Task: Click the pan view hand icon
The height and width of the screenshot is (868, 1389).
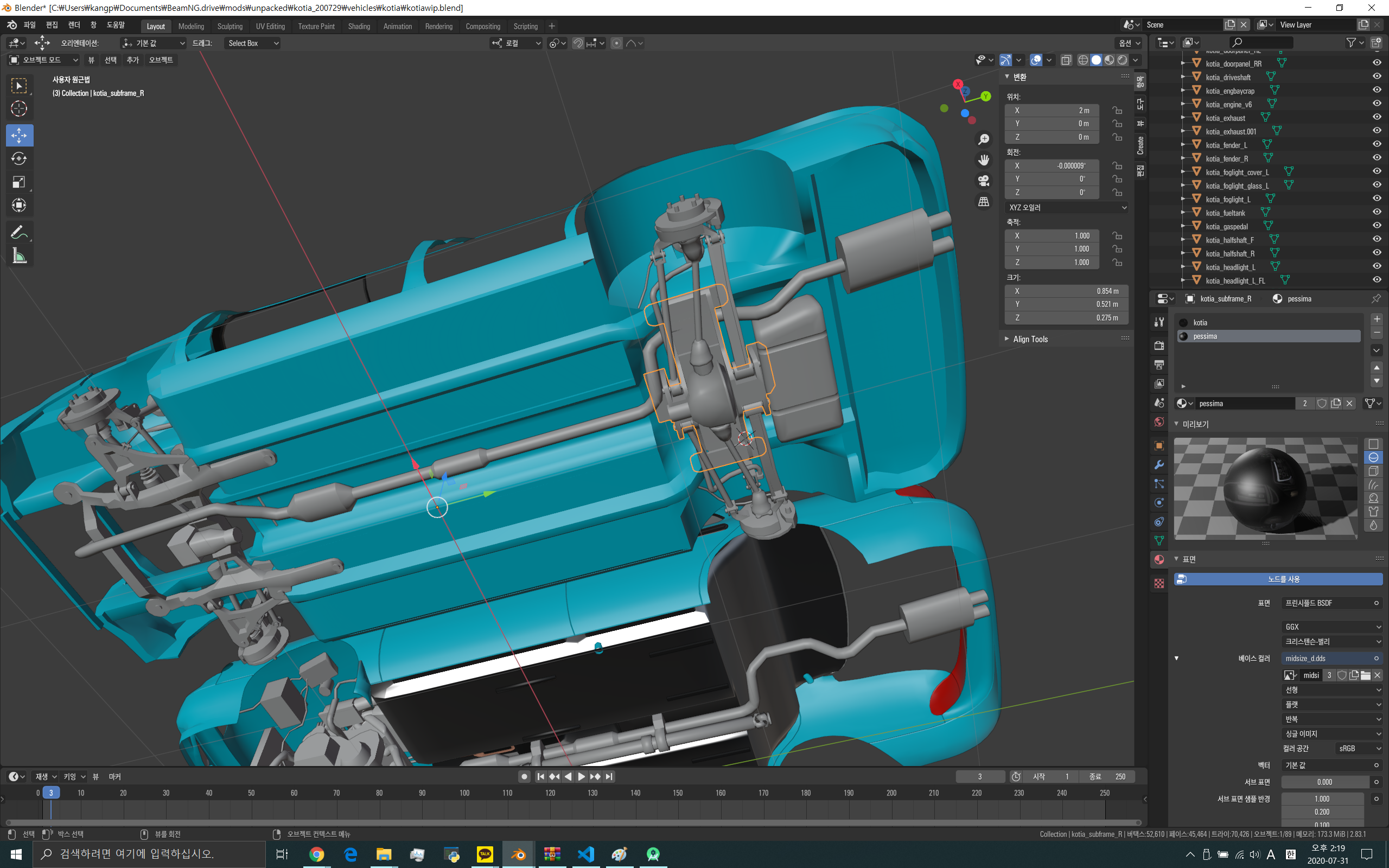Action: (x=984, y=160)
